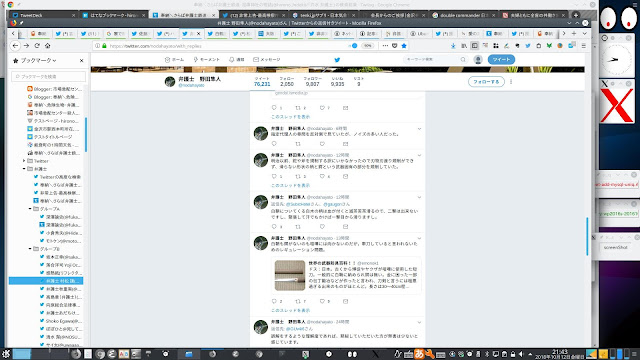Go to the Firefox home page icon

48,46
